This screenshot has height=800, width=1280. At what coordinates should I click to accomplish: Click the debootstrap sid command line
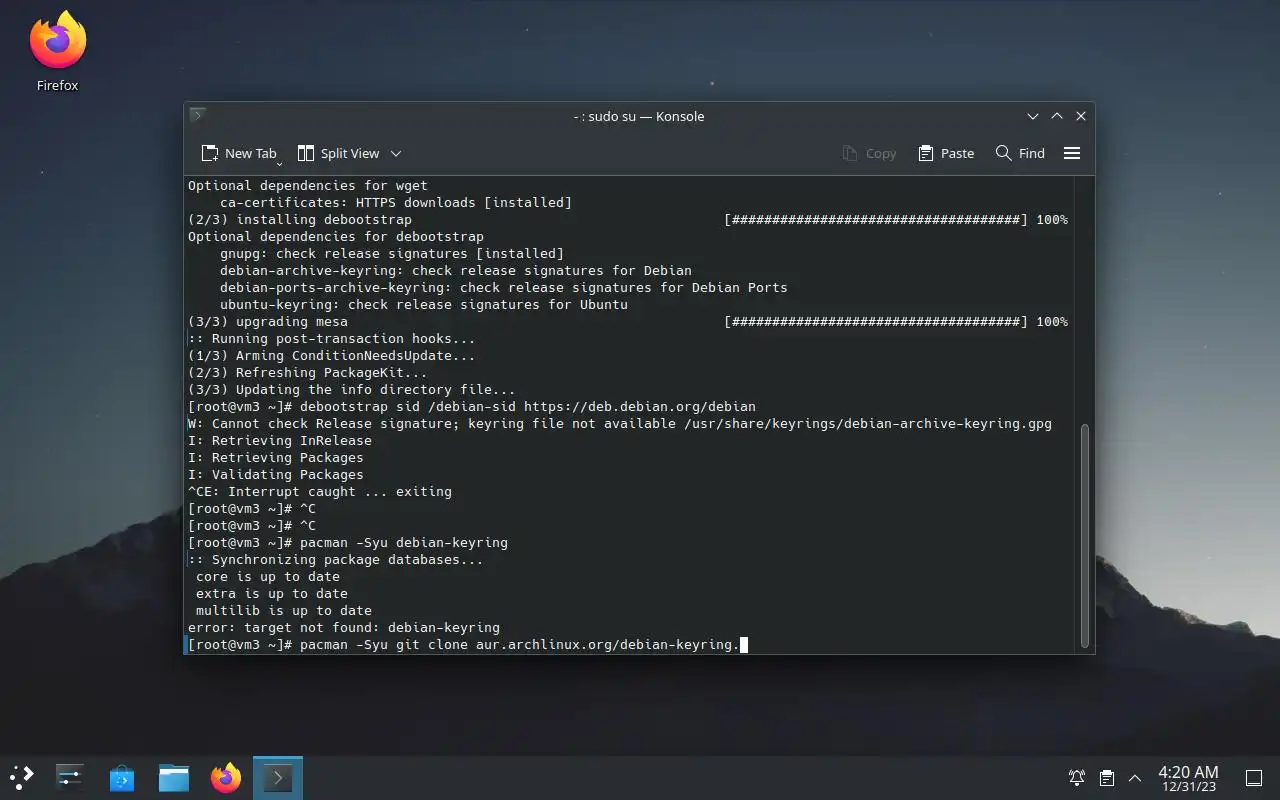click(x=472, y=406)
